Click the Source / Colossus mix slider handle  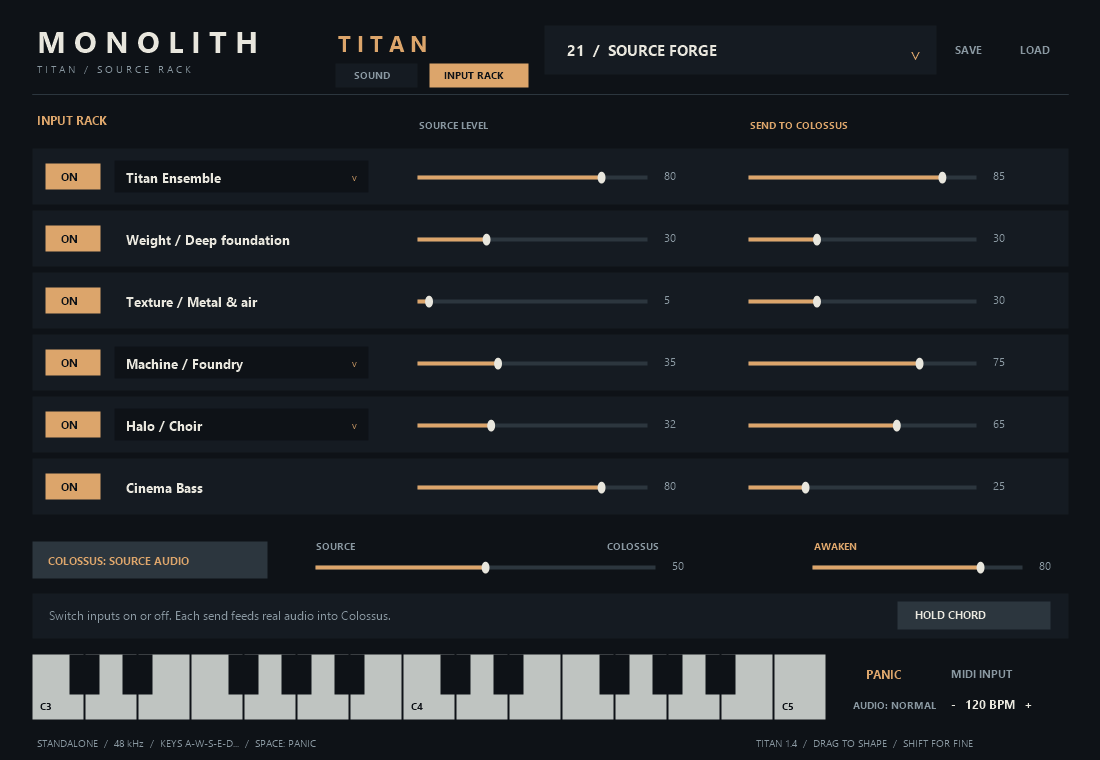tap(485, 568)
